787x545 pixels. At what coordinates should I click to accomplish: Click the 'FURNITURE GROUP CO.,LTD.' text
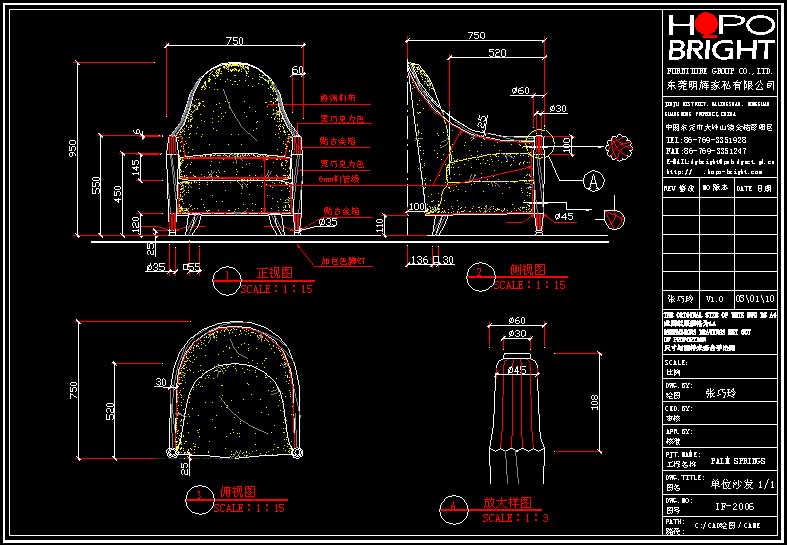[x=720, y=70]
